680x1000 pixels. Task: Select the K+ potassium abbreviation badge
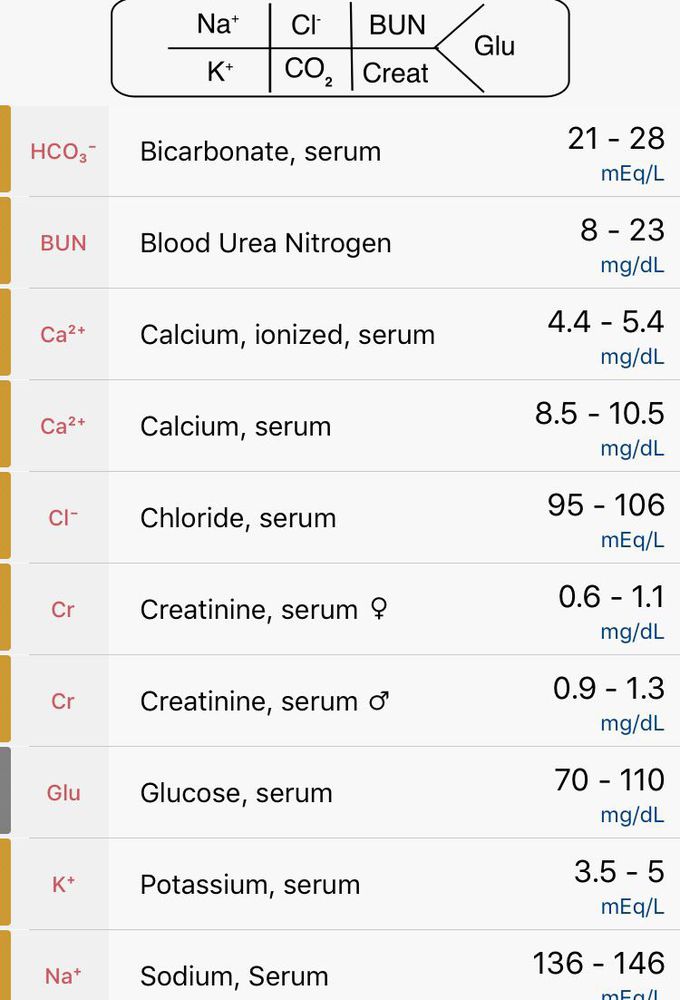point(62,885)
